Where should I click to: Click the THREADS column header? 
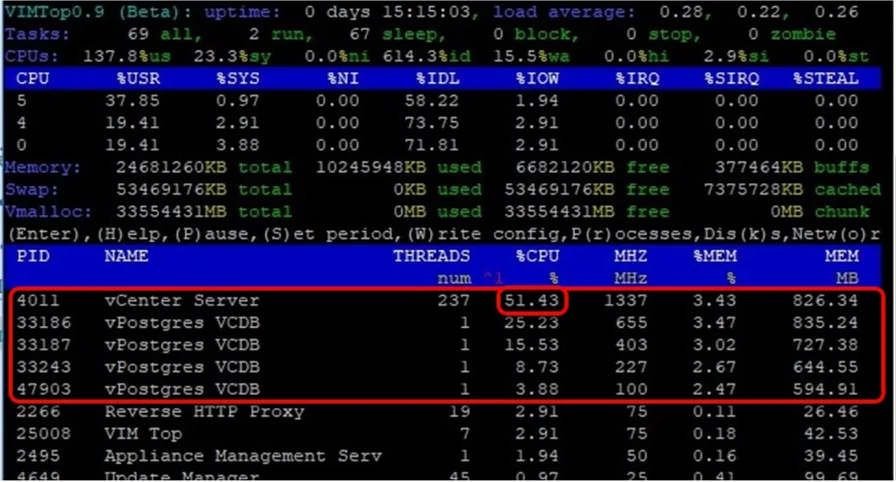click(431, 256)
